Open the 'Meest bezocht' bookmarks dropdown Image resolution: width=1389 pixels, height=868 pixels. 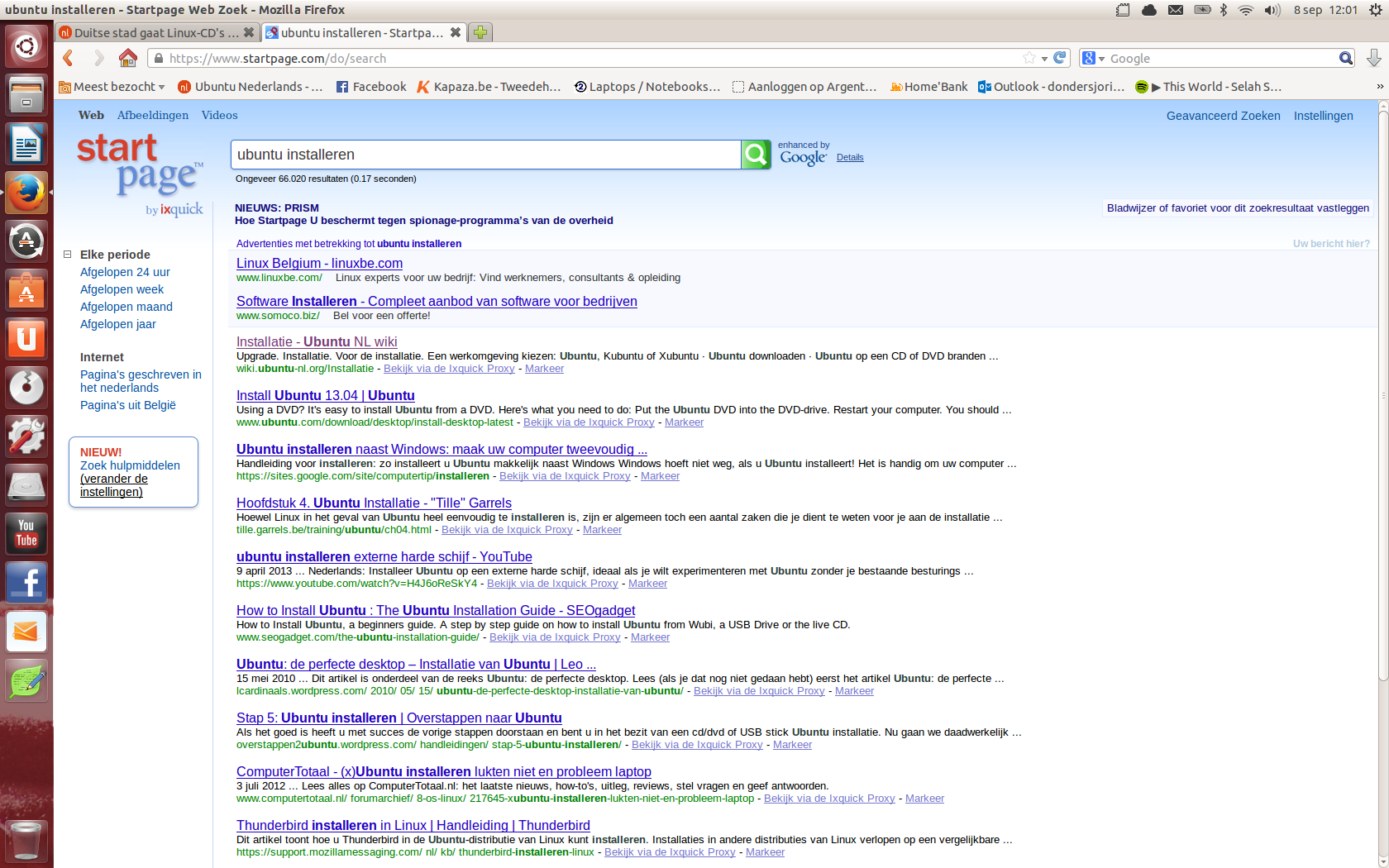click(x=112, y=86)
